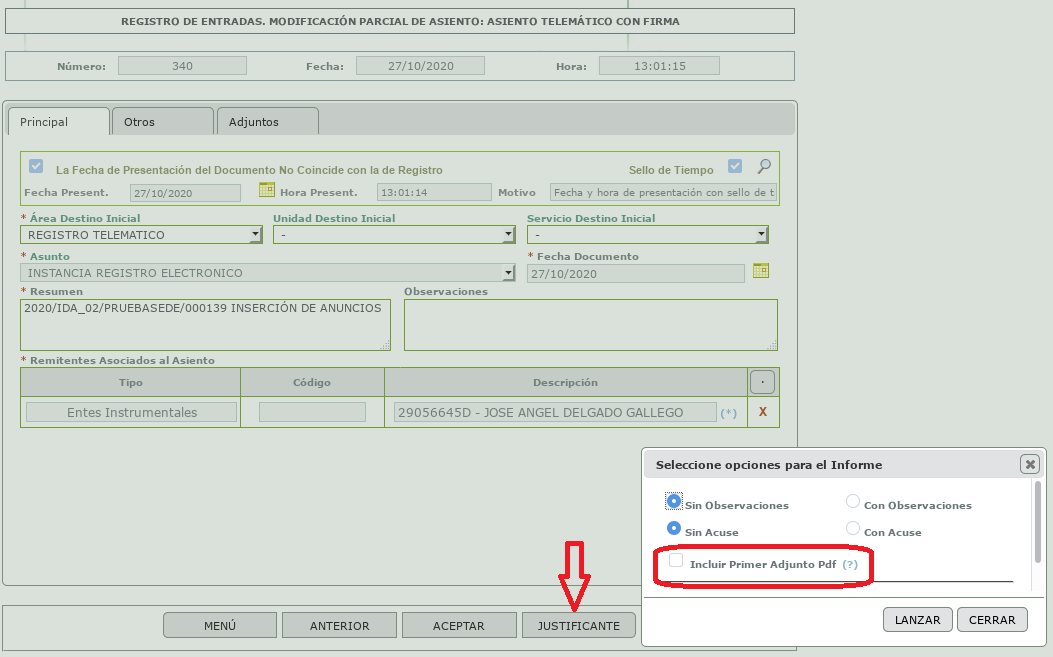Click the ANTERIOR button

[x=339, y=625]
